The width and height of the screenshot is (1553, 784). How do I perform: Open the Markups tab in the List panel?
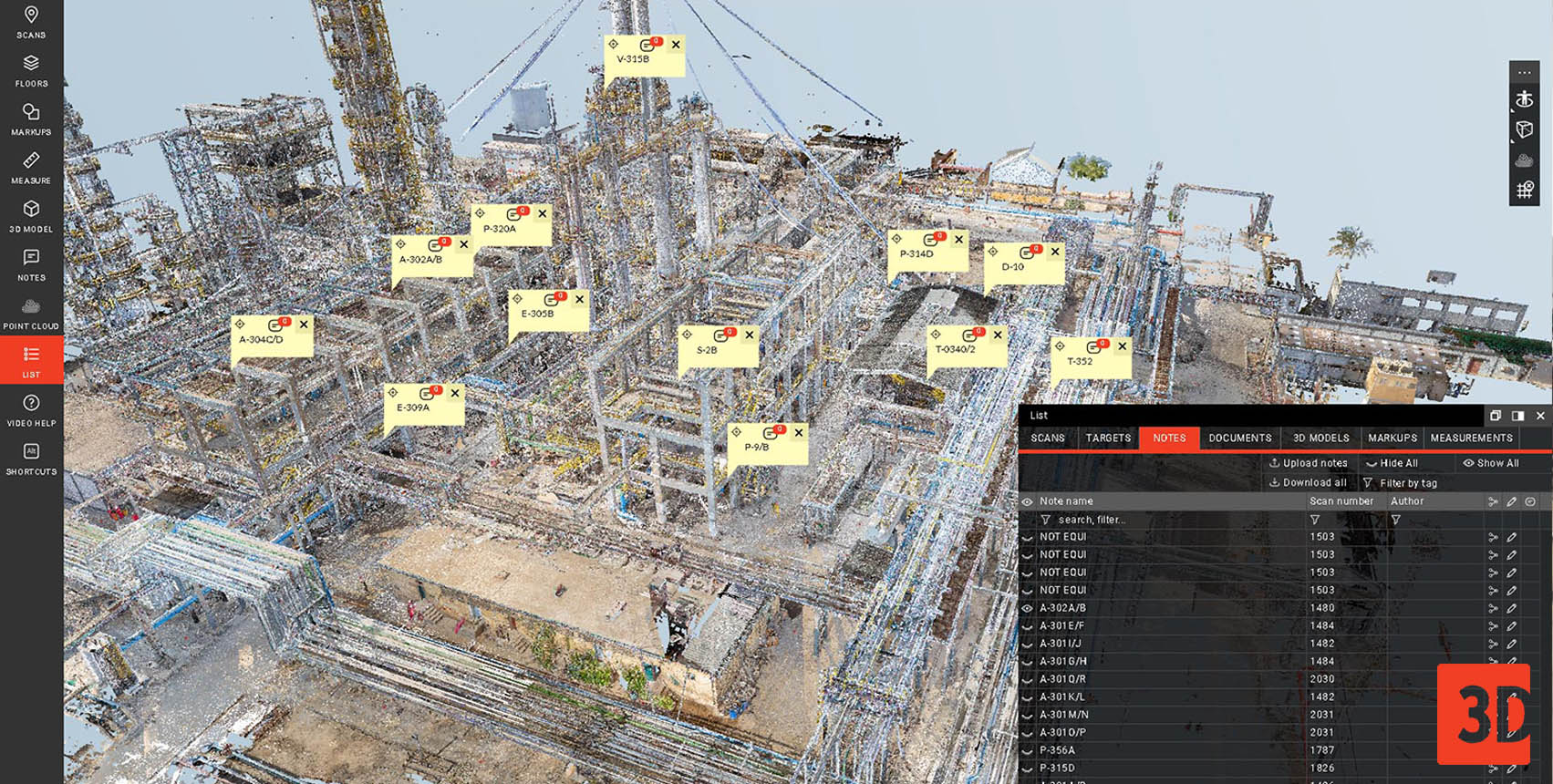[x=1393, y=438]
